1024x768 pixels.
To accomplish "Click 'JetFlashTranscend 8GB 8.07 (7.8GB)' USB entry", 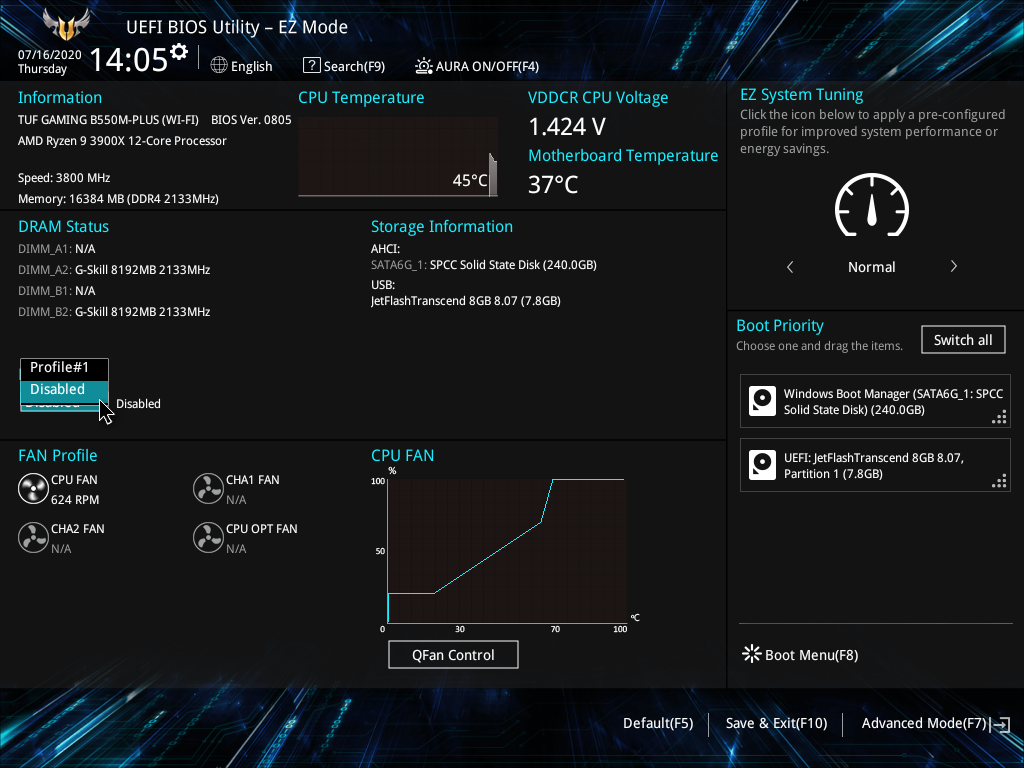I will [466, 300].
